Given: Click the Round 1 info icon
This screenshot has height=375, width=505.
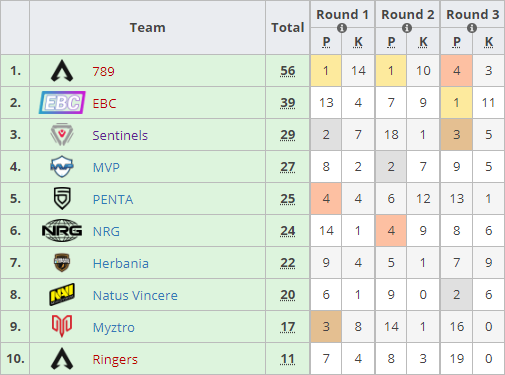Looking at the screenshot, I should [342, 28].
